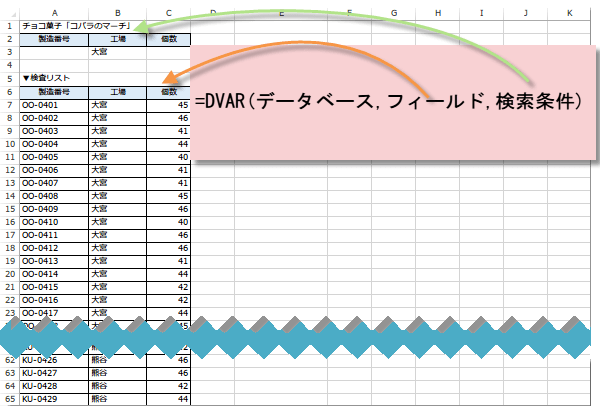
Task: Select column K header
Action: [569, 13]
